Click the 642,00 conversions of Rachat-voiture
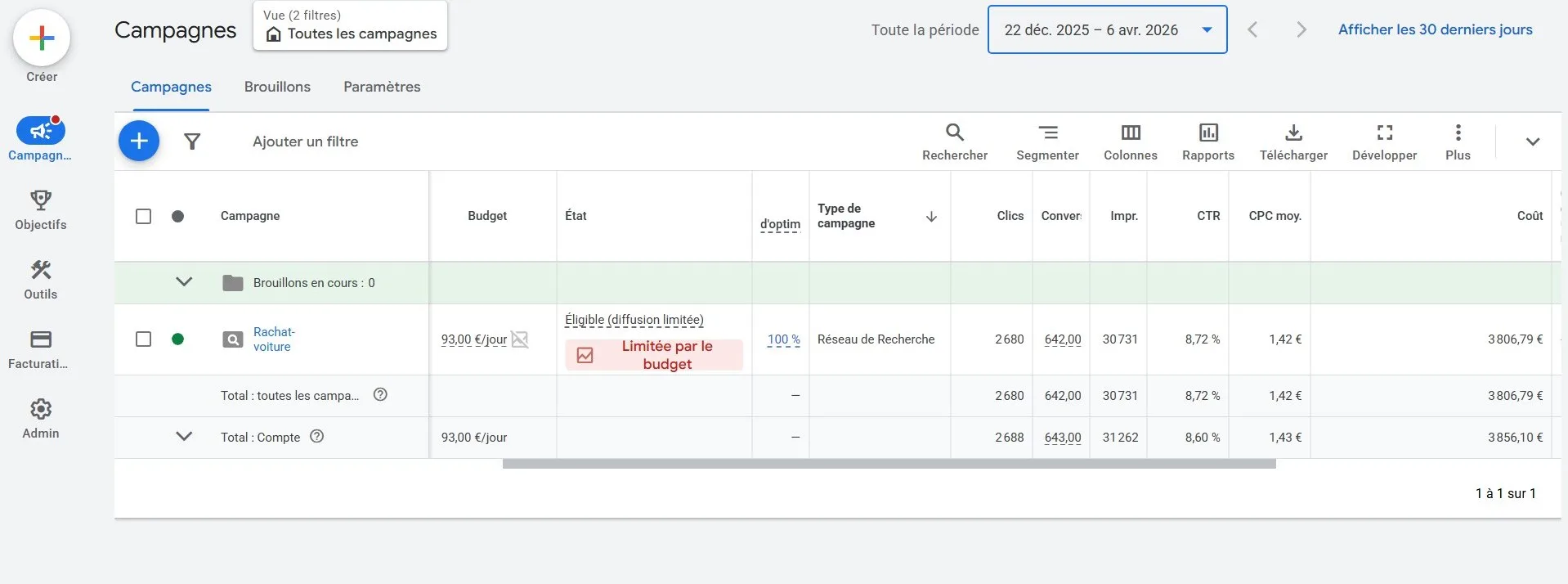The image size is (1568, 584). pos(1063,339)
